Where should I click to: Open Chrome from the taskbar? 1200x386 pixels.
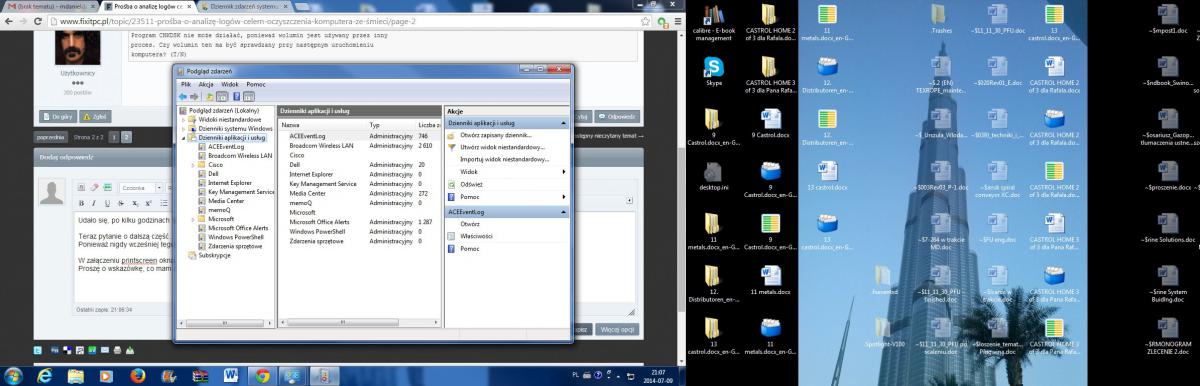coord(262,375)
